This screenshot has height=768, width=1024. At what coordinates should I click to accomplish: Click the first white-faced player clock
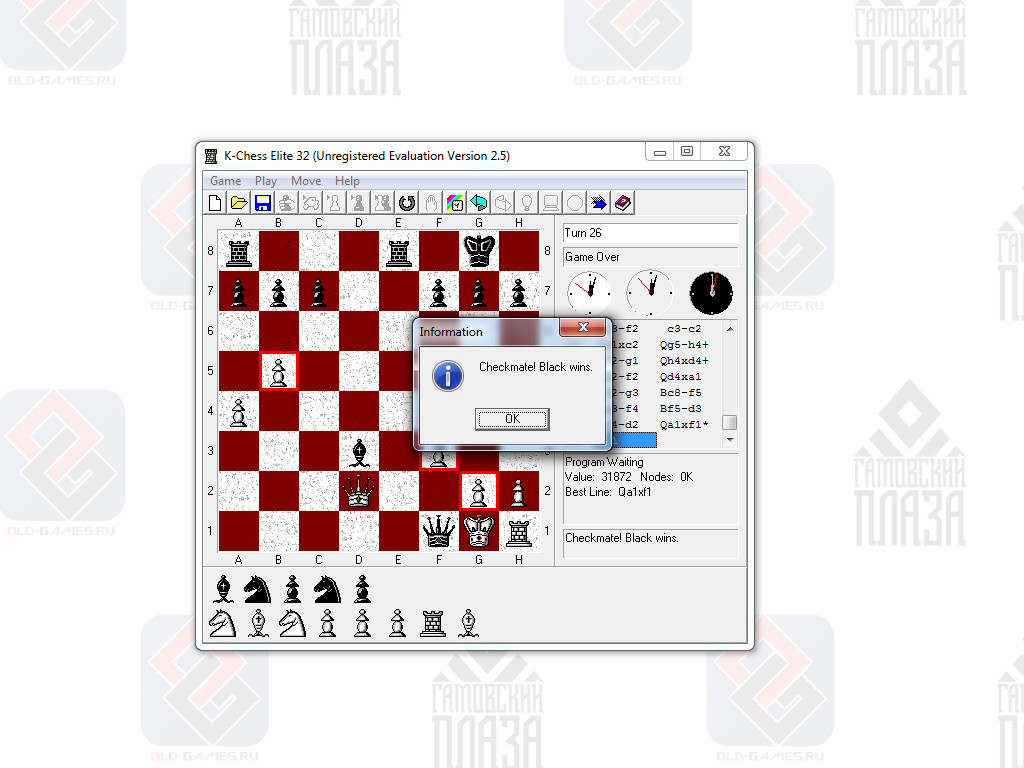click(x=590, y=293)
